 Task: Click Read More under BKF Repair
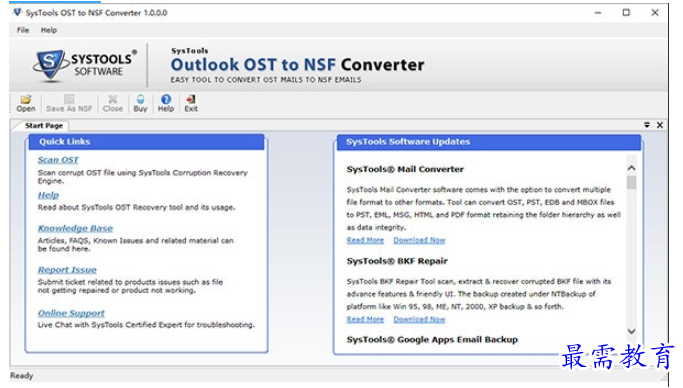tap(365, 319)
